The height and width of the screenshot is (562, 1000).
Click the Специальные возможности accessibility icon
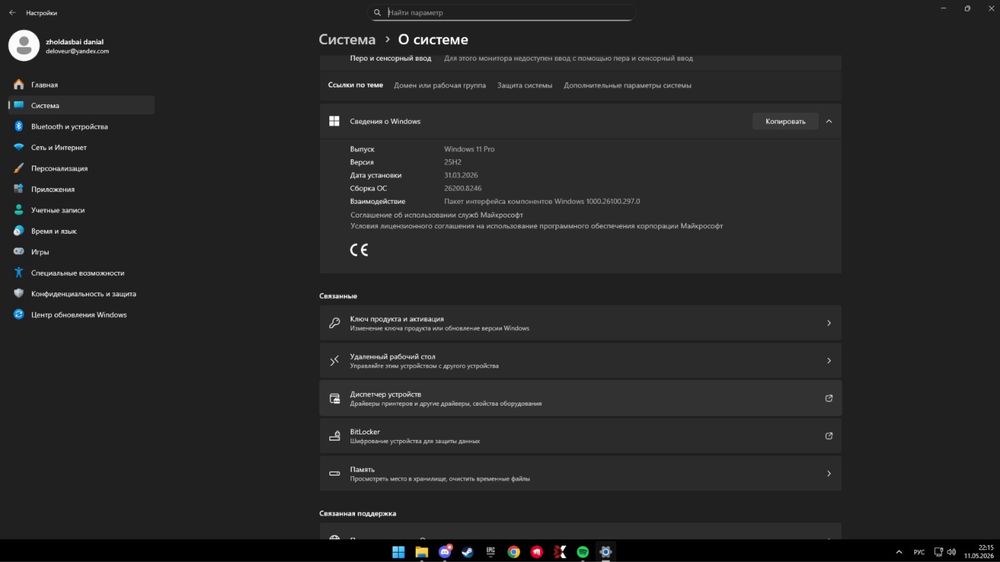tap(18, 272)
